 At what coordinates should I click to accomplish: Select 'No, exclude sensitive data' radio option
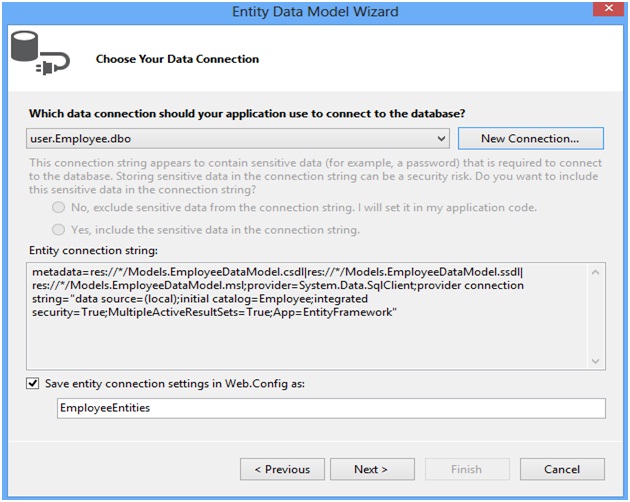tap(59, 208)
